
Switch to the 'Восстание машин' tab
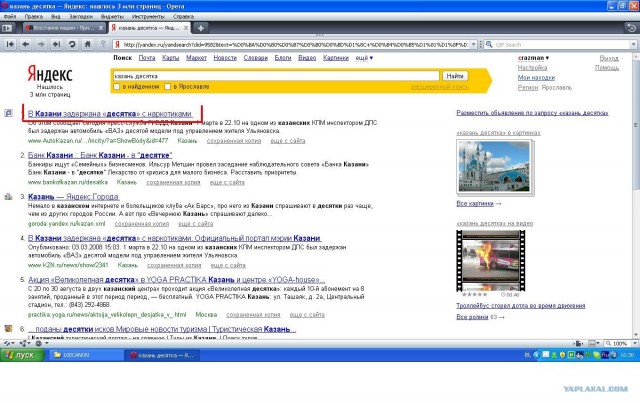(64, 28)
